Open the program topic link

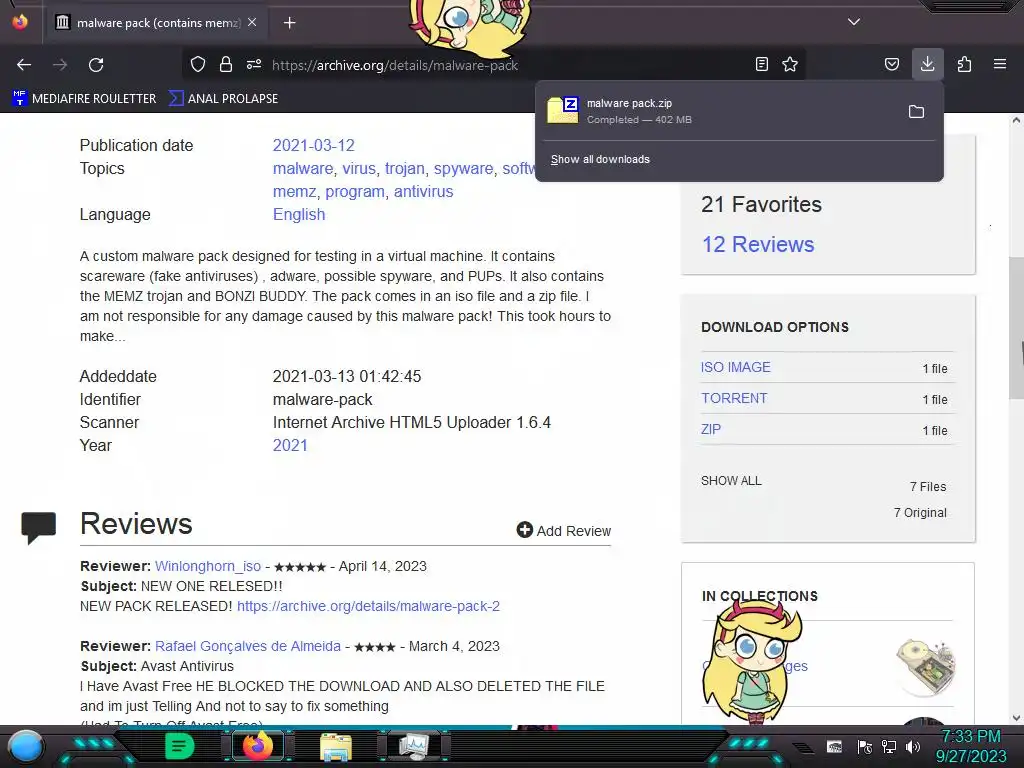tap(355, 191)
